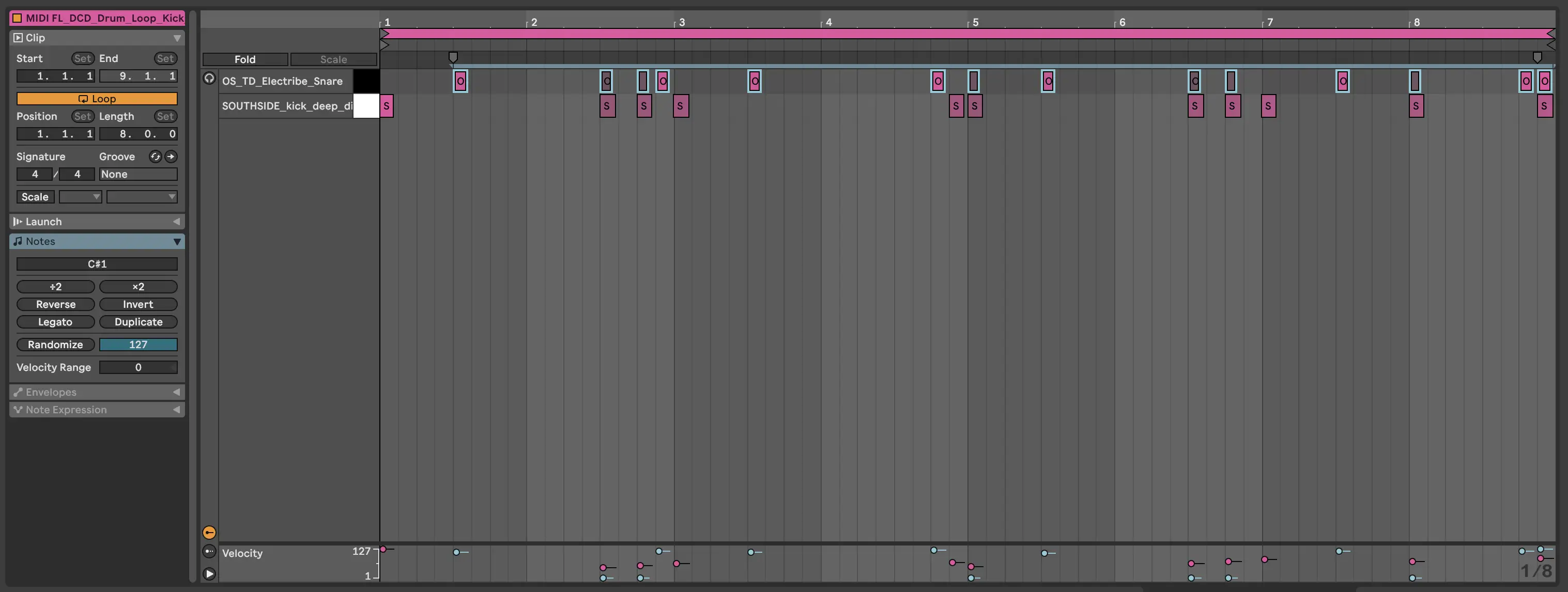Click the commit groove arrow icon
The width and height of the screenshot is (1568, 592).
click(x=171, y=157)
